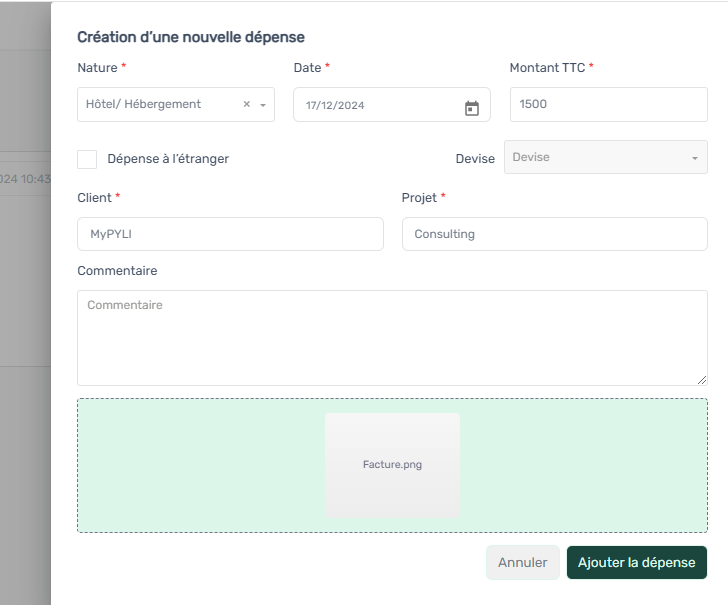Click the Devise dropdown arrow
Viewport: 728px width, 605px height.
pos(695,158)
